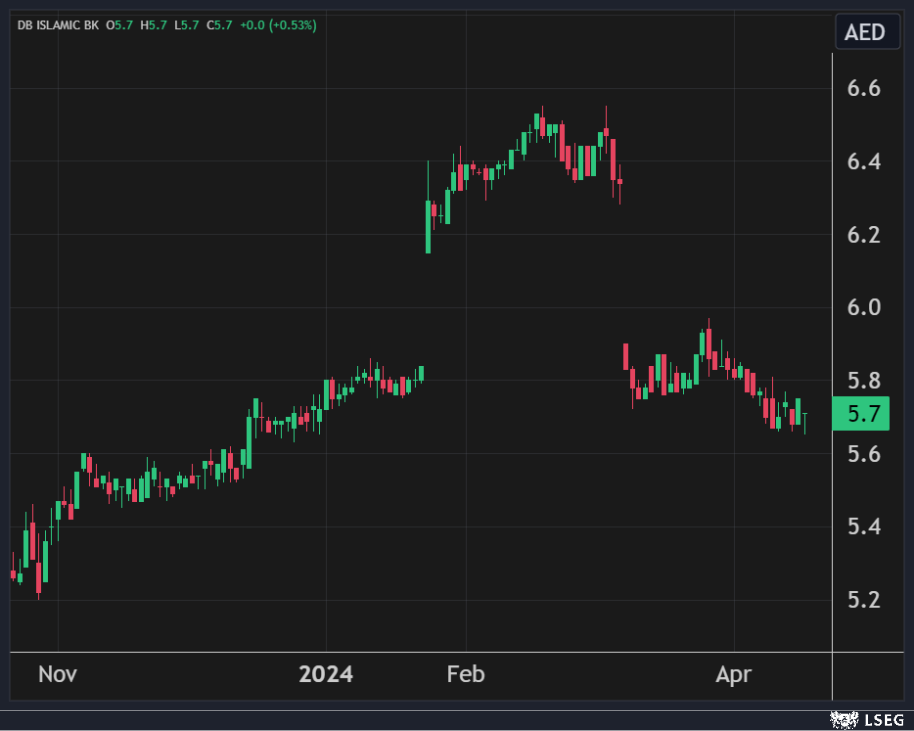Click the 6.2 price axis label
Viewport: 914px width, 731px height.
861,235
